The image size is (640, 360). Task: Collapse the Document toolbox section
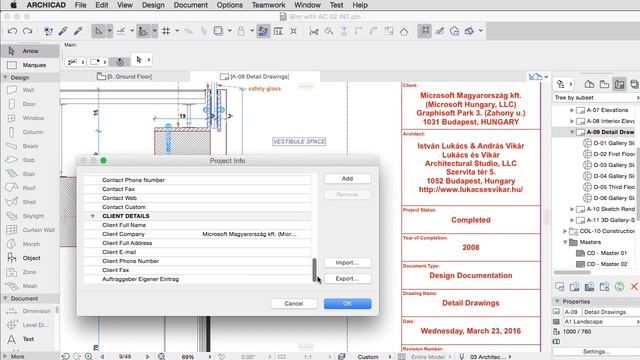pyautogui.click(x=5, y=298)
